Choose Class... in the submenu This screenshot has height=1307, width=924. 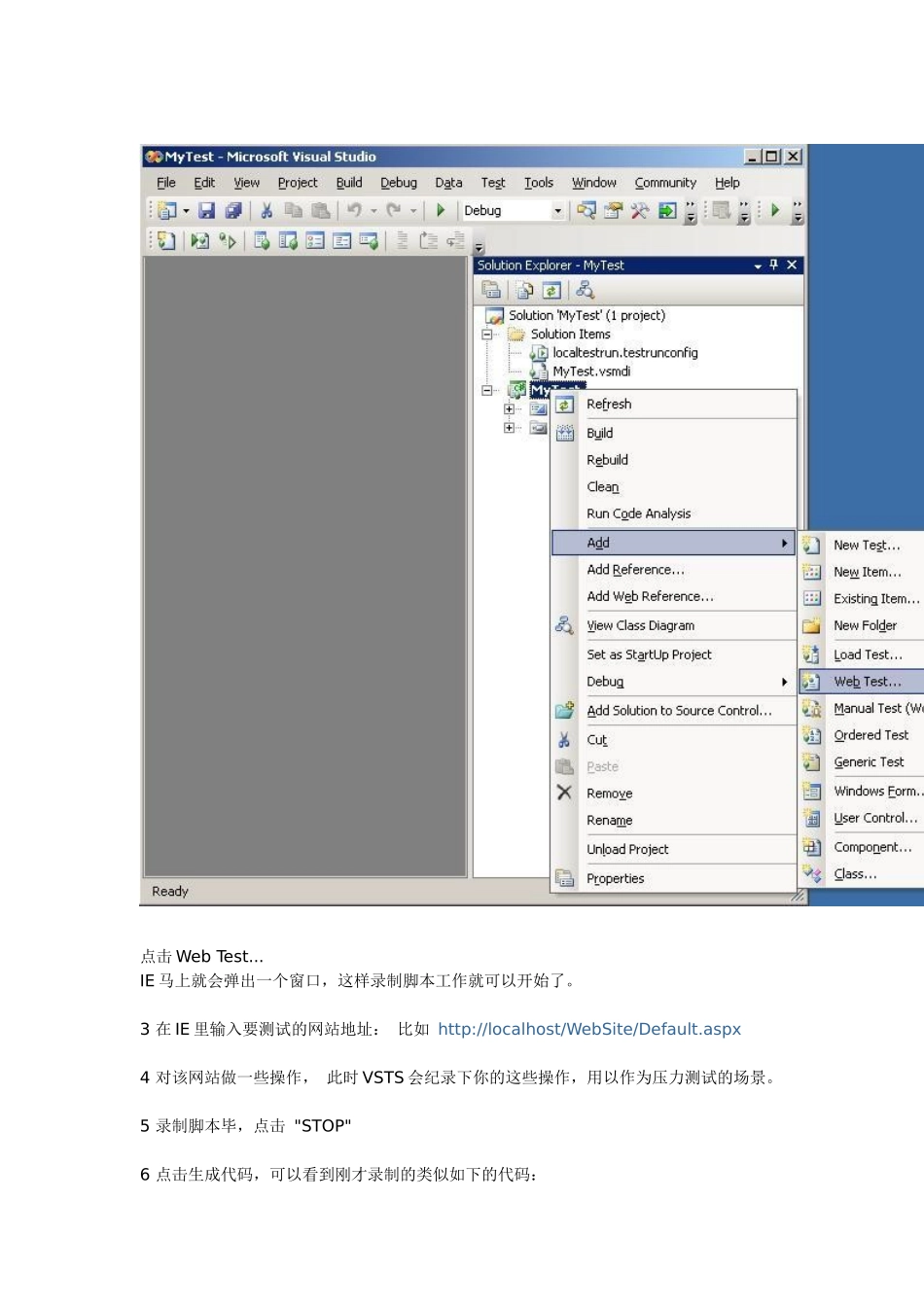tap(862, 874)
